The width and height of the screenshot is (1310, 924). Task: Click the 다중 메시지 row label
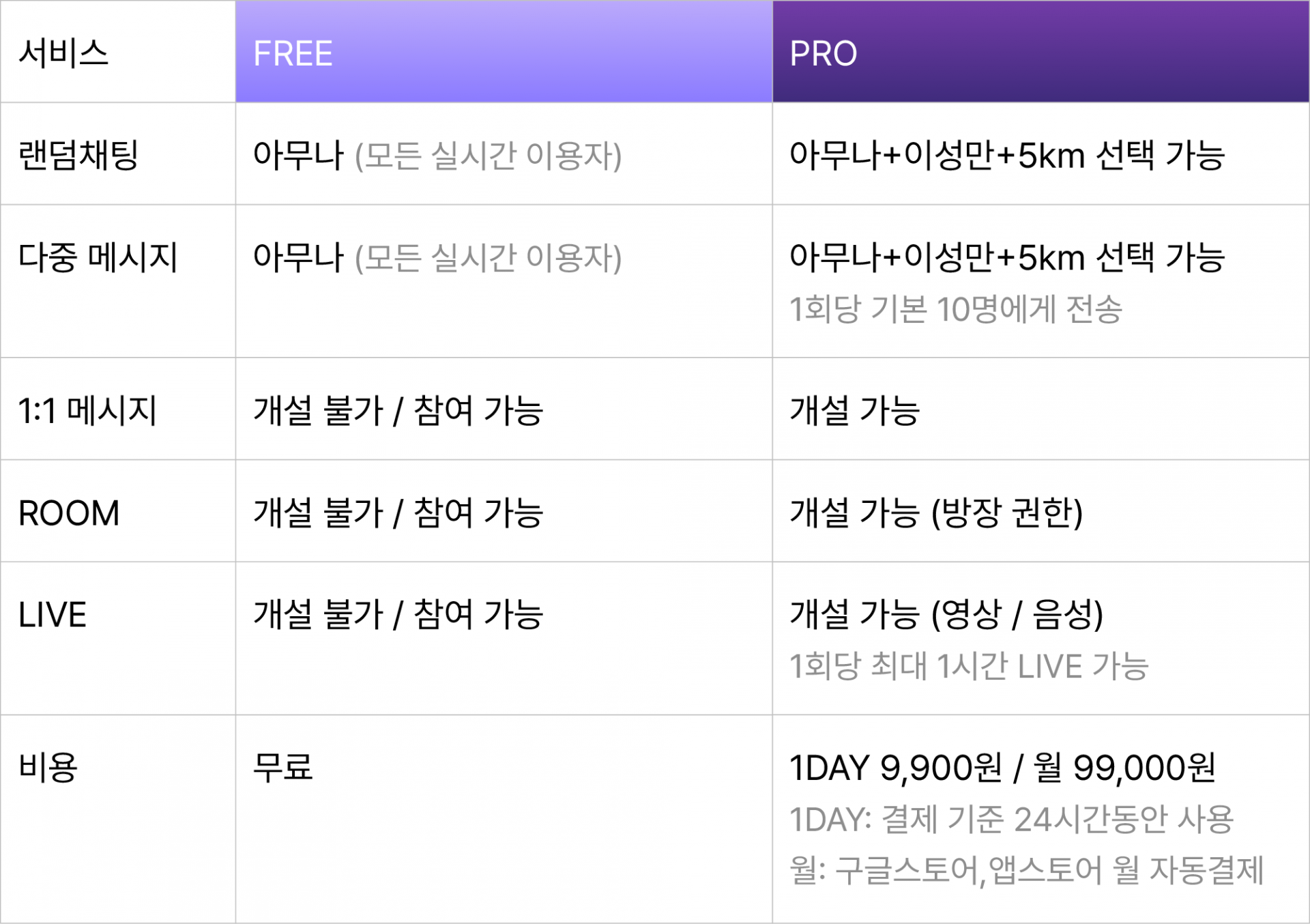pyautogui.click(x=98, y=257)
